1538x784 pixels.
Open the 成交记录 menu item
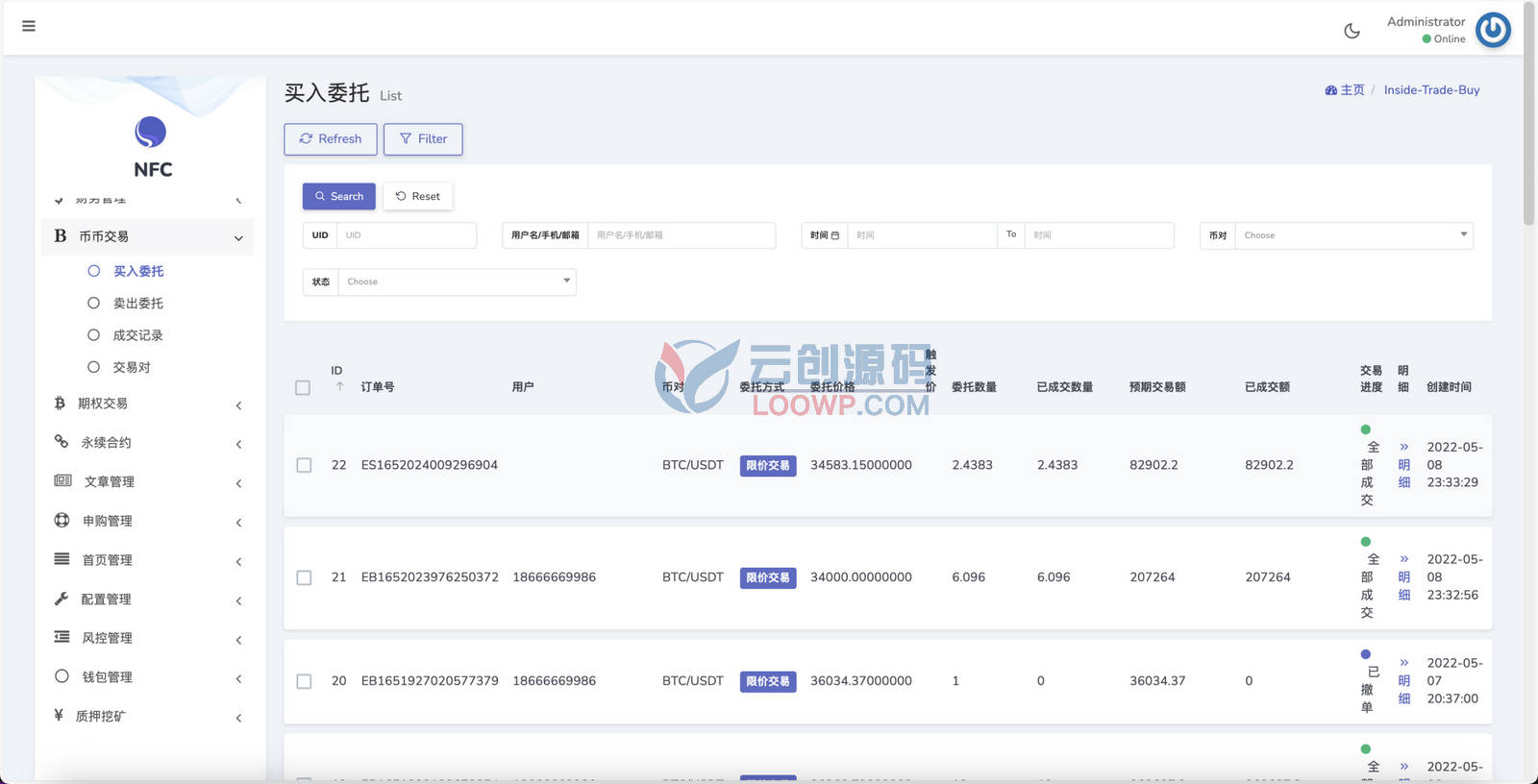click(x=138, y=335)
